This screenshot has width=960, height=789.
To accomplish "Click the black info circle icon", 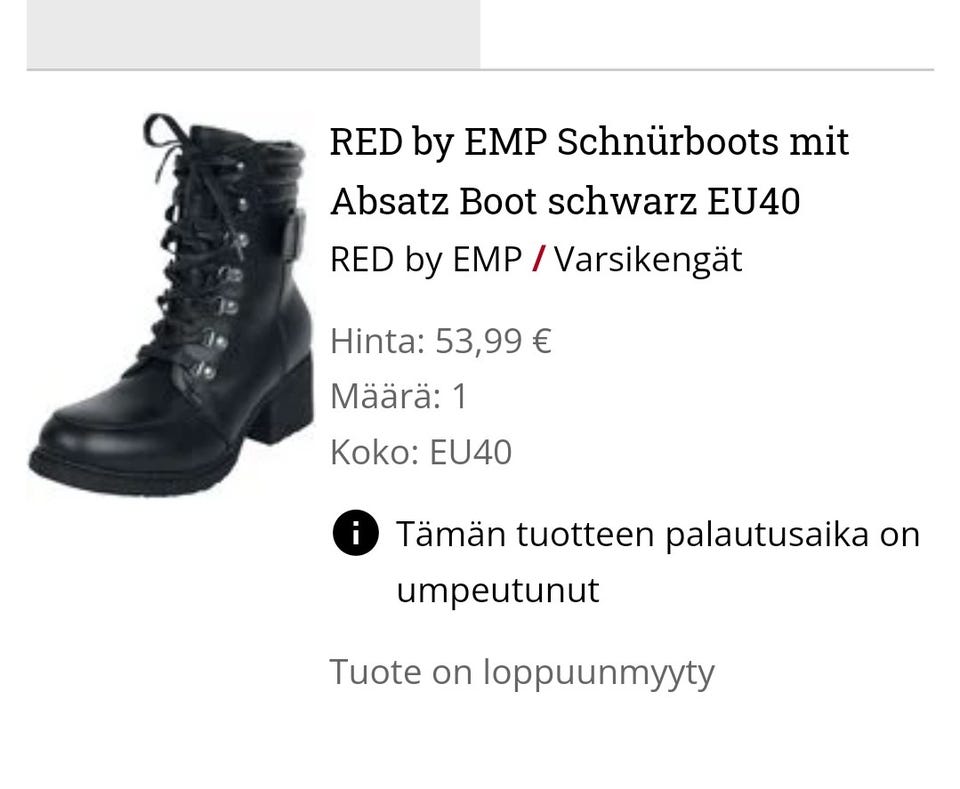I will [x=356, y=533].
